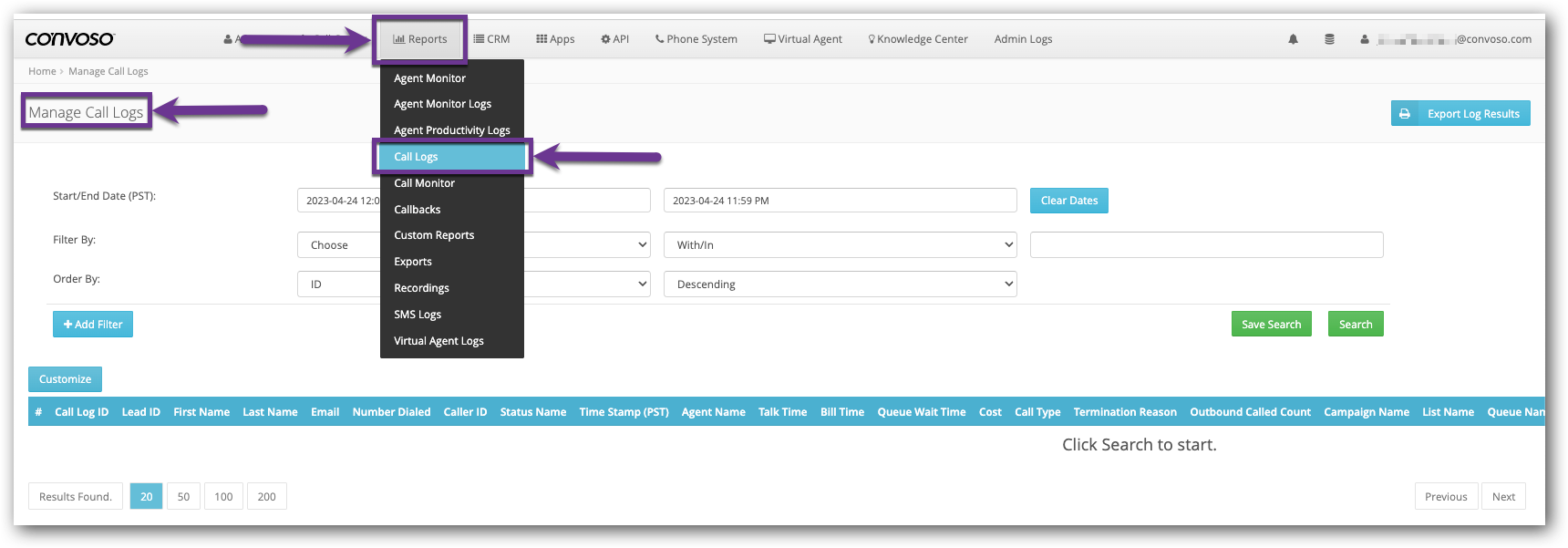Open the API menu
1568x548 pixels.
615,39
